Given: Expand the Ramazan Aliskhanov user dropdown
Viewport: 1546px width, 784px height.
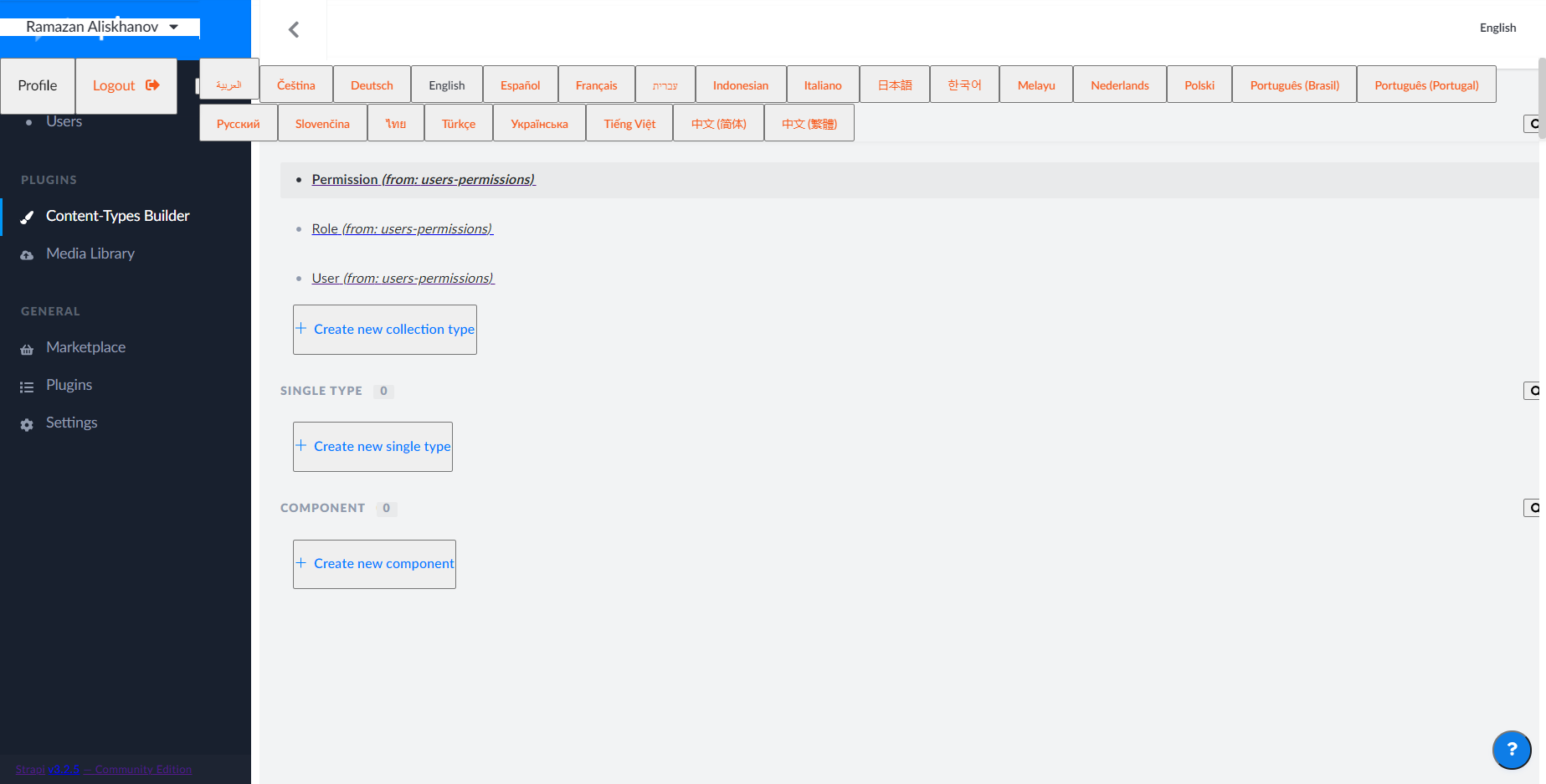Looking at the screenshot, I should [100, 27].
